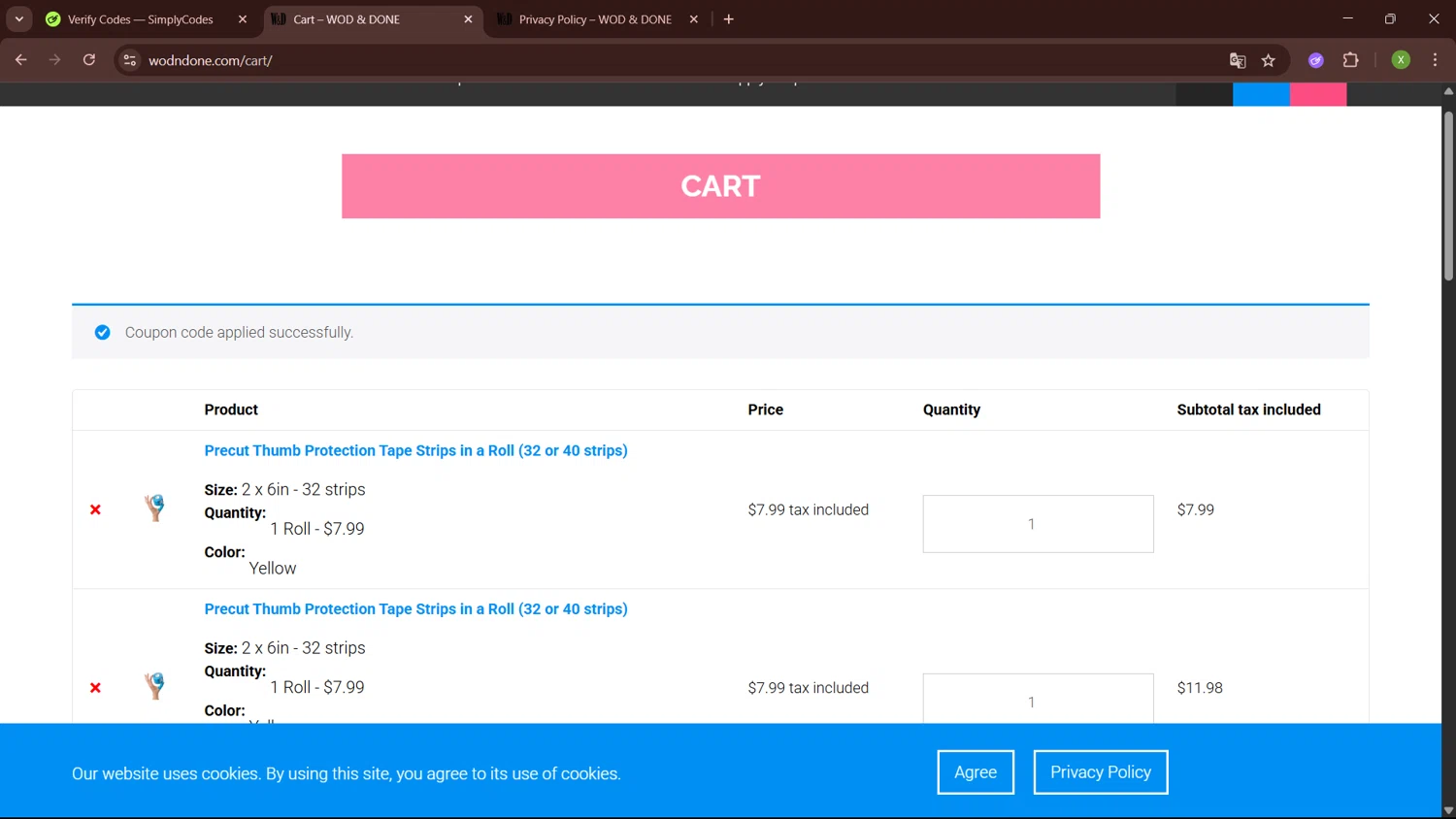Go back to previous page
1456x819 pixels.
pos(21,60)
